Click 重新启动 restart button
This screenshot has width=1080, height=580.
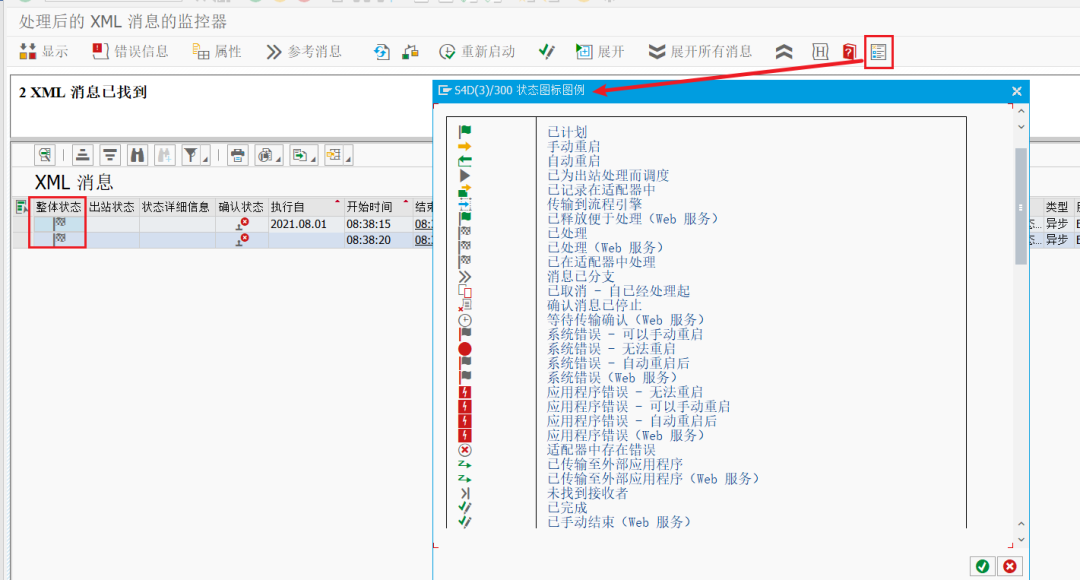click(x=477, y=52)
